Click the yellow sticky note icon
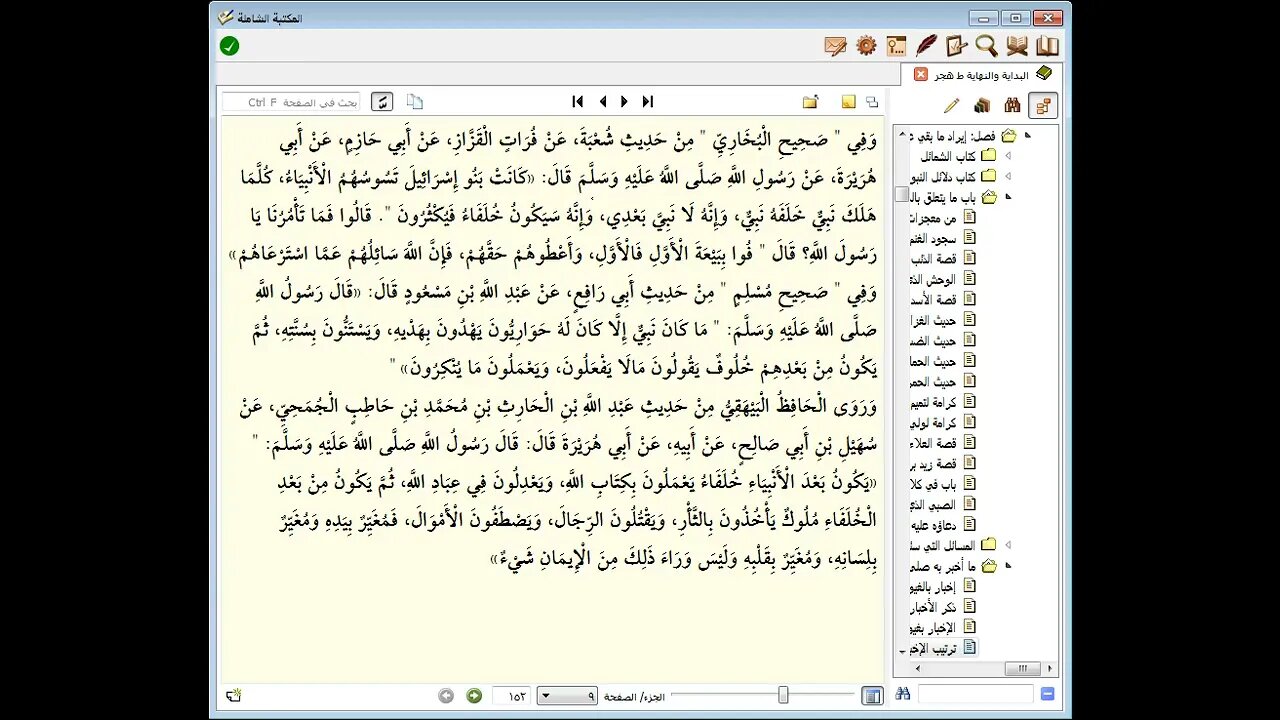The width and height of the screenshot is (1280, 720). (848, 102)
